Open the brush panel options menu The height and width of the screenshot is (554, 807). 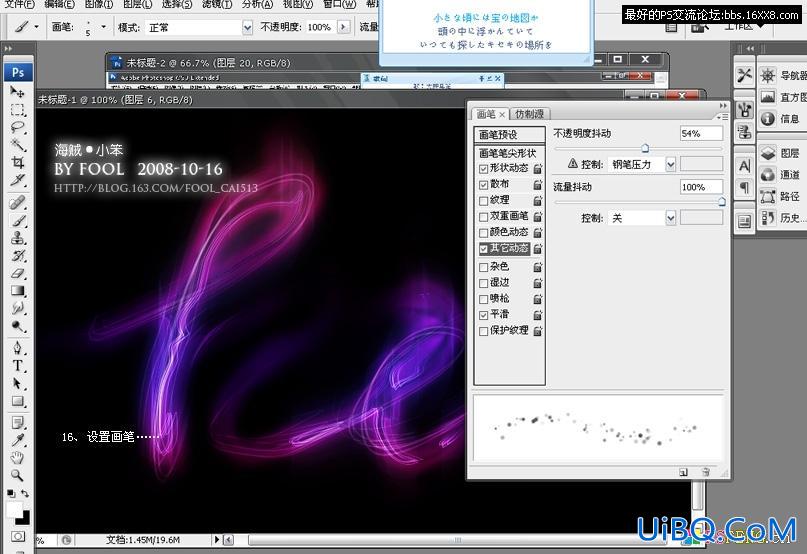pyautogui.click(x=723, y=117)
